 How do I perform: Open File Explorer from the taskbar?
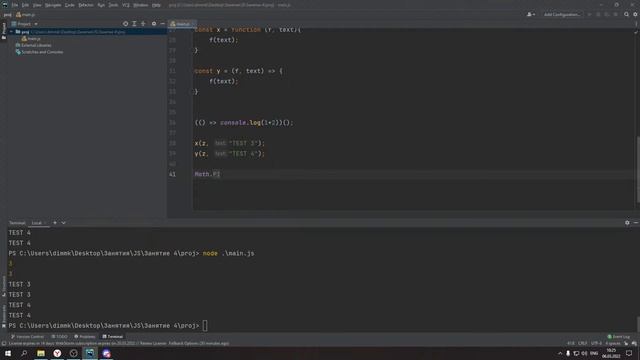[x=41, y=353]
